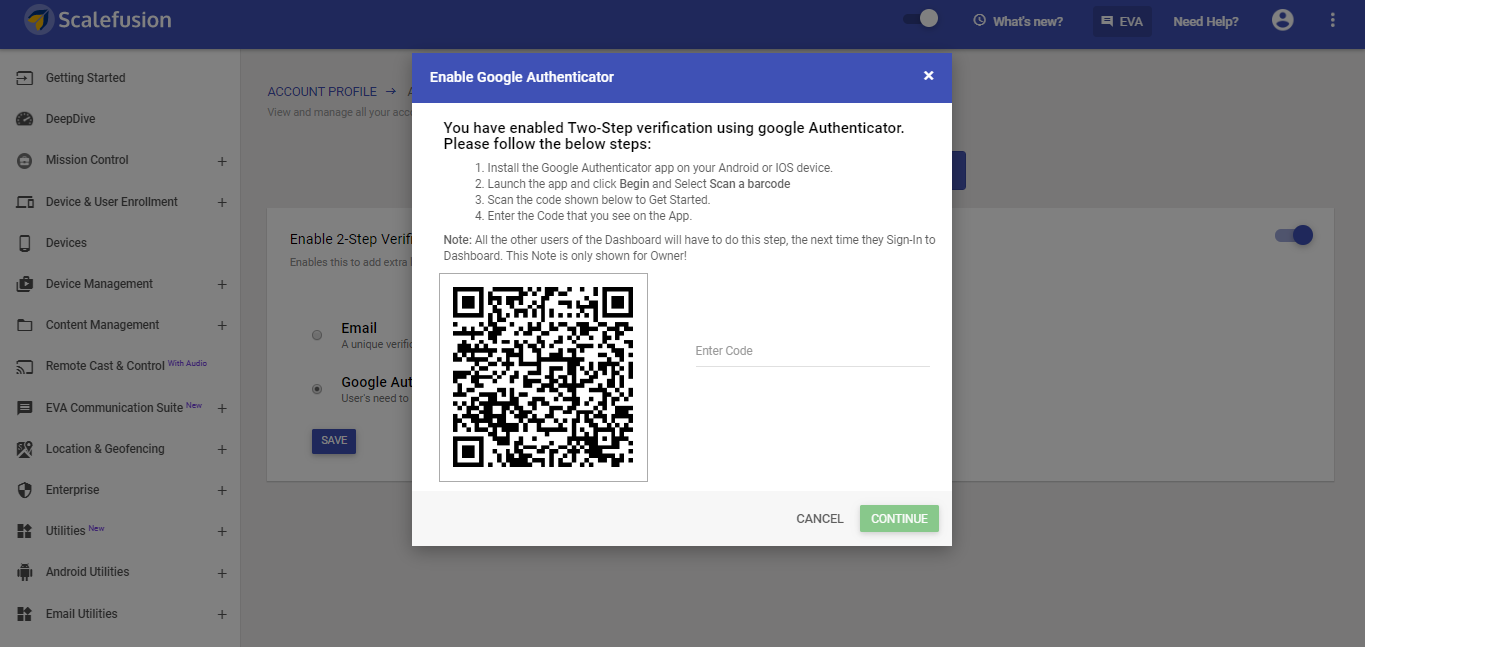
Task: Expand Device & User Enrollment section
Action: coord(222,202)
